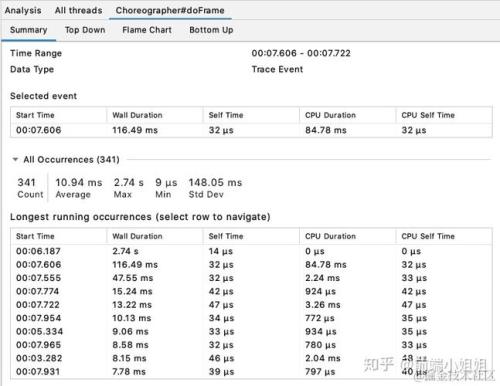
Task: Select the Choreographer#doFrame tab
Action: tap(170, 10)
